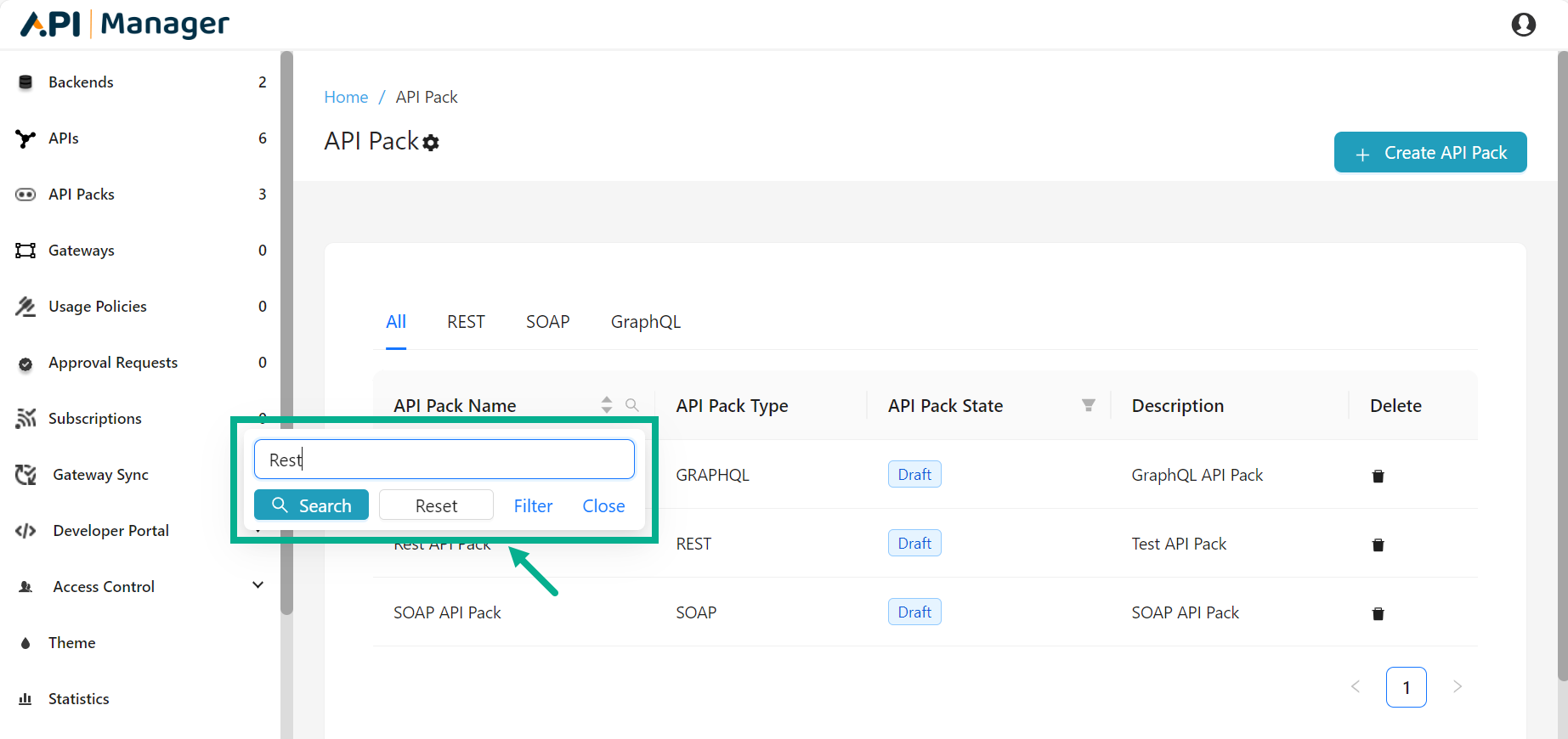Open the API Pack settings gear
The height and width of the screenshot is (739, 1568).
pos(431,143)
